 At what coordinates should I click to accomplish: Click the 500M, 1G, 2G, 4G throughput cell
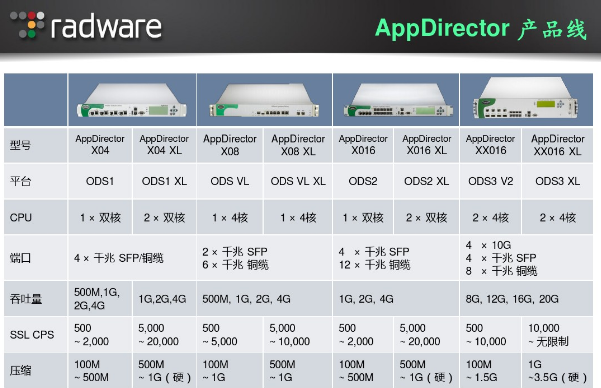coord(264,299)
